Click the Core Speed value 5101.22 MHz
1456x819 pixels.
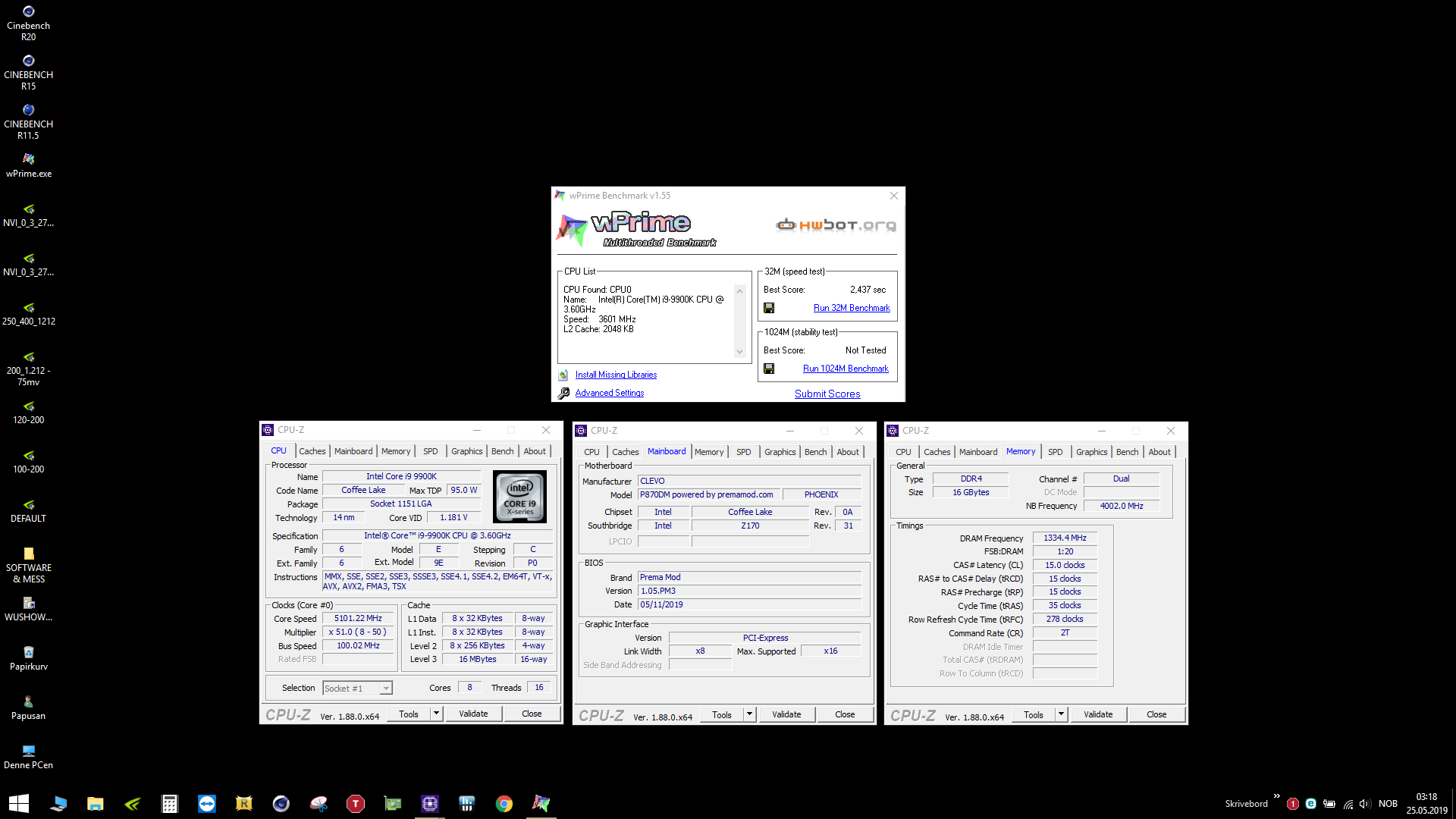click(358, 618)
